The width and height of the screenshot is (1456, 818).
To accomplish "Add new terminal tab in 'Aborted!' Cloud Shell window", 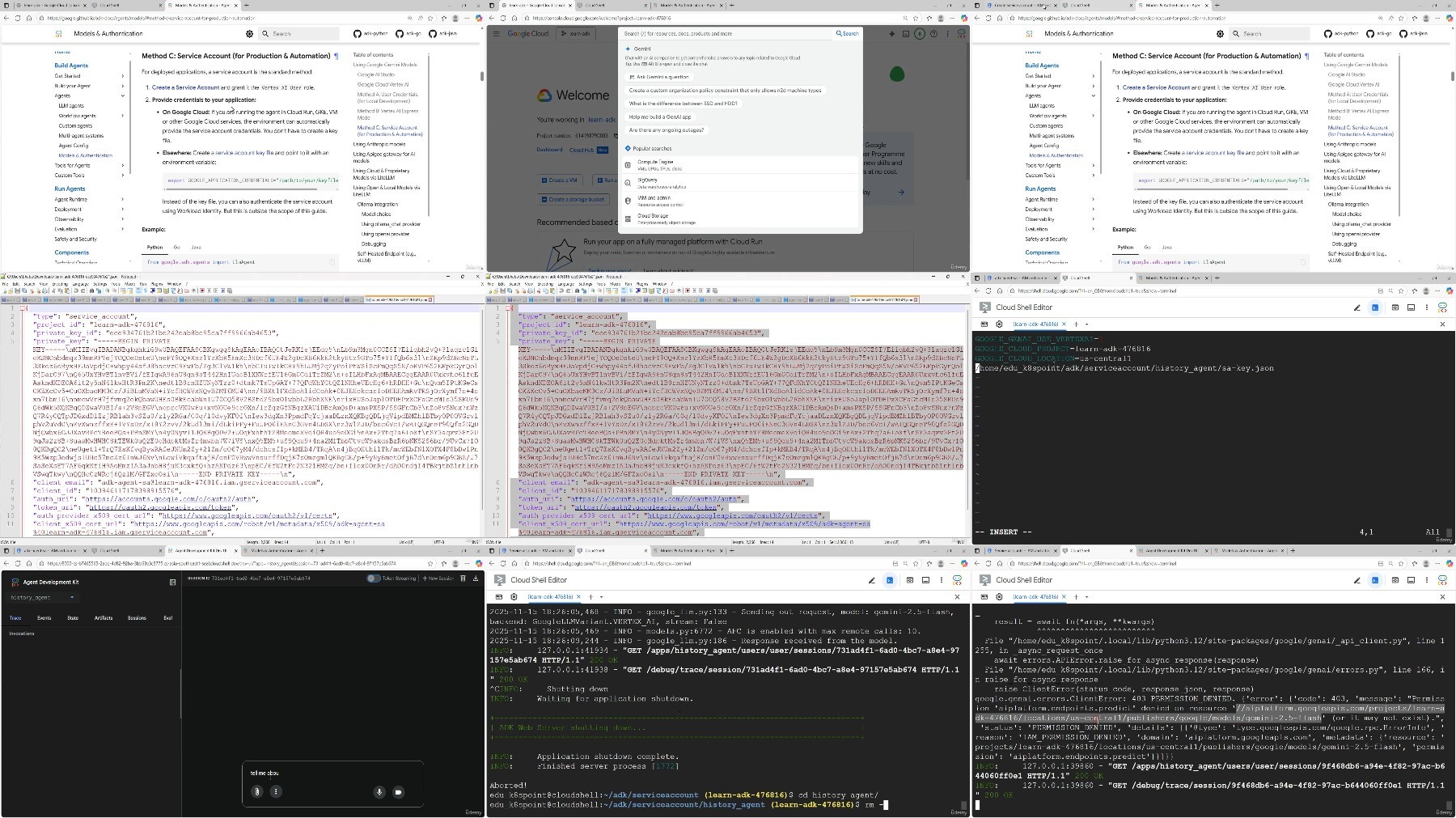I will [x=590, y=597].
